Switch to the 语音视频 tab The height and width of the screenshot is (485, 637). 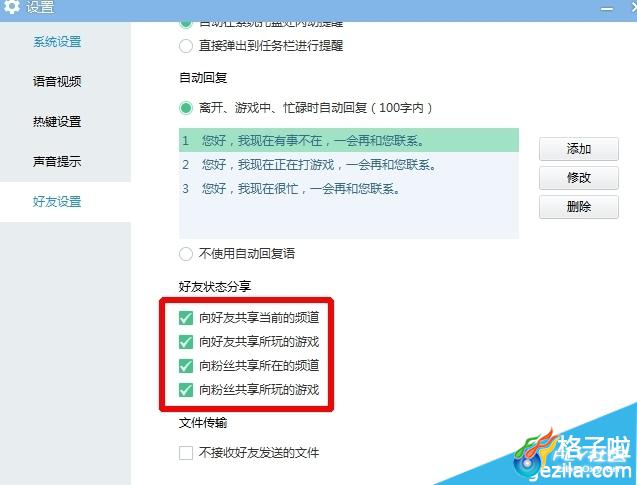tap(57, 82)
